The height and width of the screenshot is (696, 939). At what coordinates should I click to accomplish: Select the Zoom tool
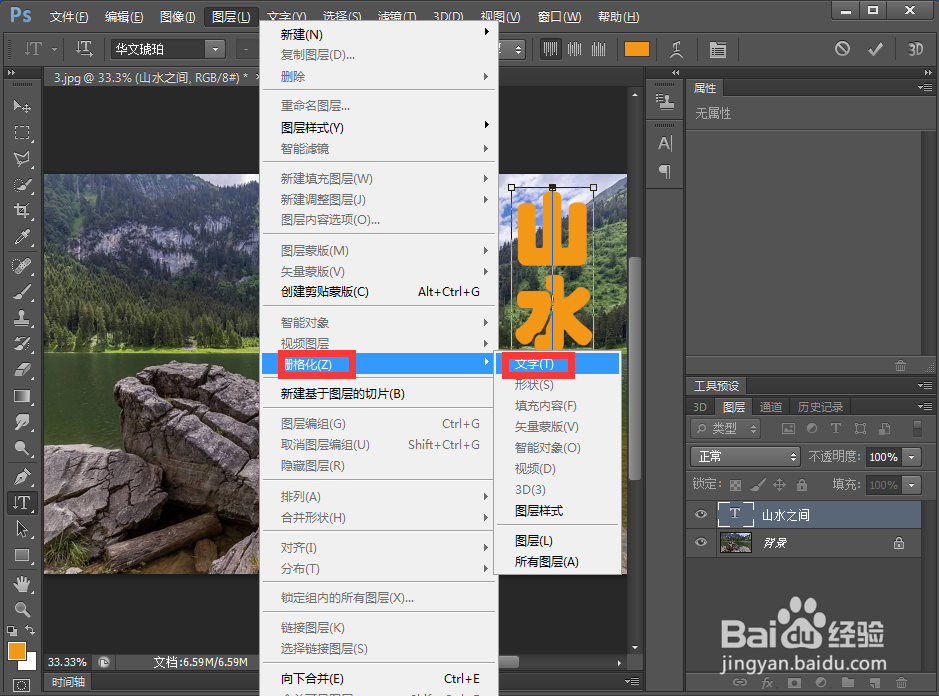[22, 610]
